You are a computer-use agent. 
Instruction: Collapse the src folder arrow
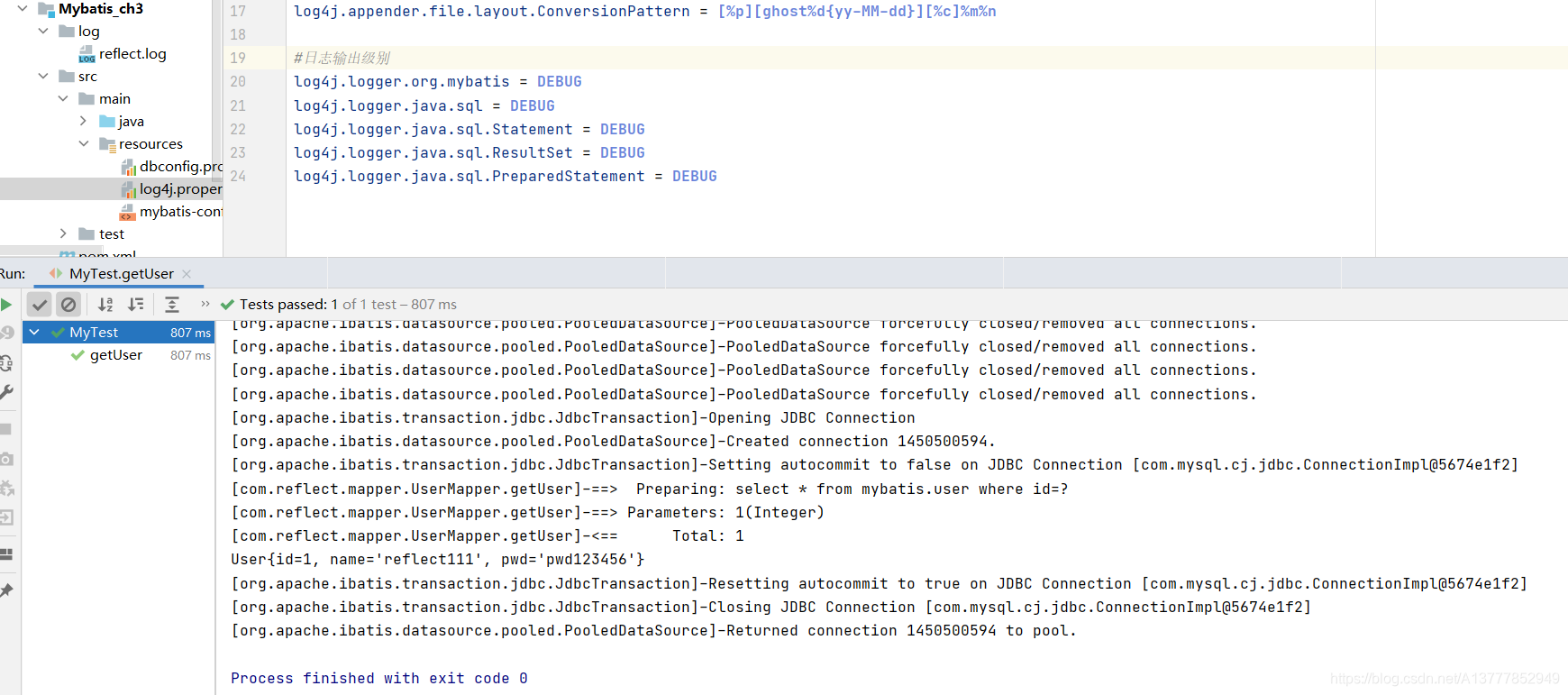click(x=43, y=76)
